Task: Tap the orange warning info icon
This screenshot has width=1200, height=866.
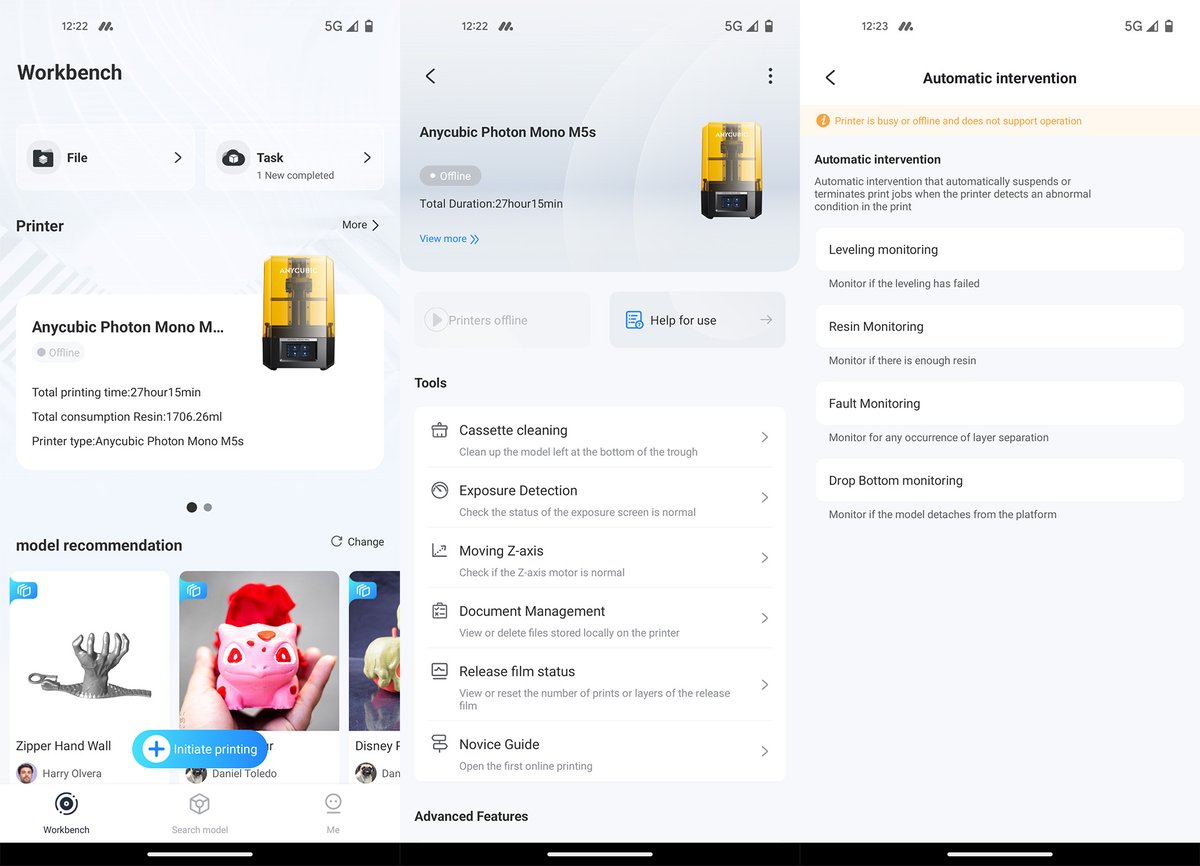Action: coord(823,121)
